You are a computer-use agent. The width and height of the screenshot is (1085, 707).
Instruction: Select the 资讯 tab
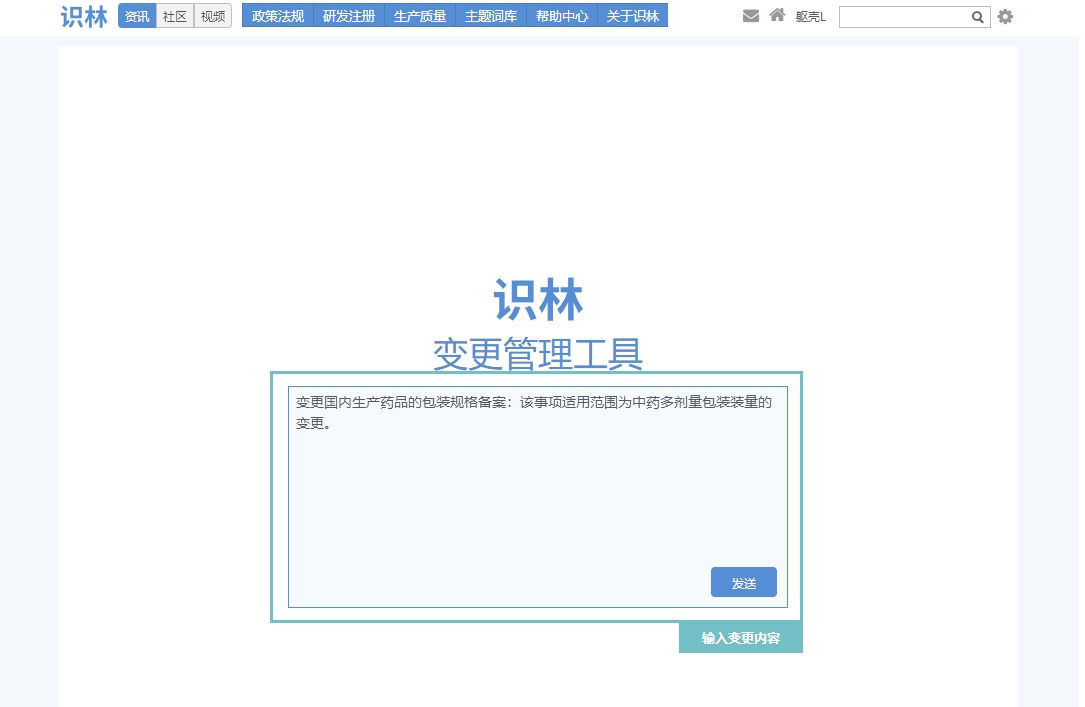[x=137, y=16]
